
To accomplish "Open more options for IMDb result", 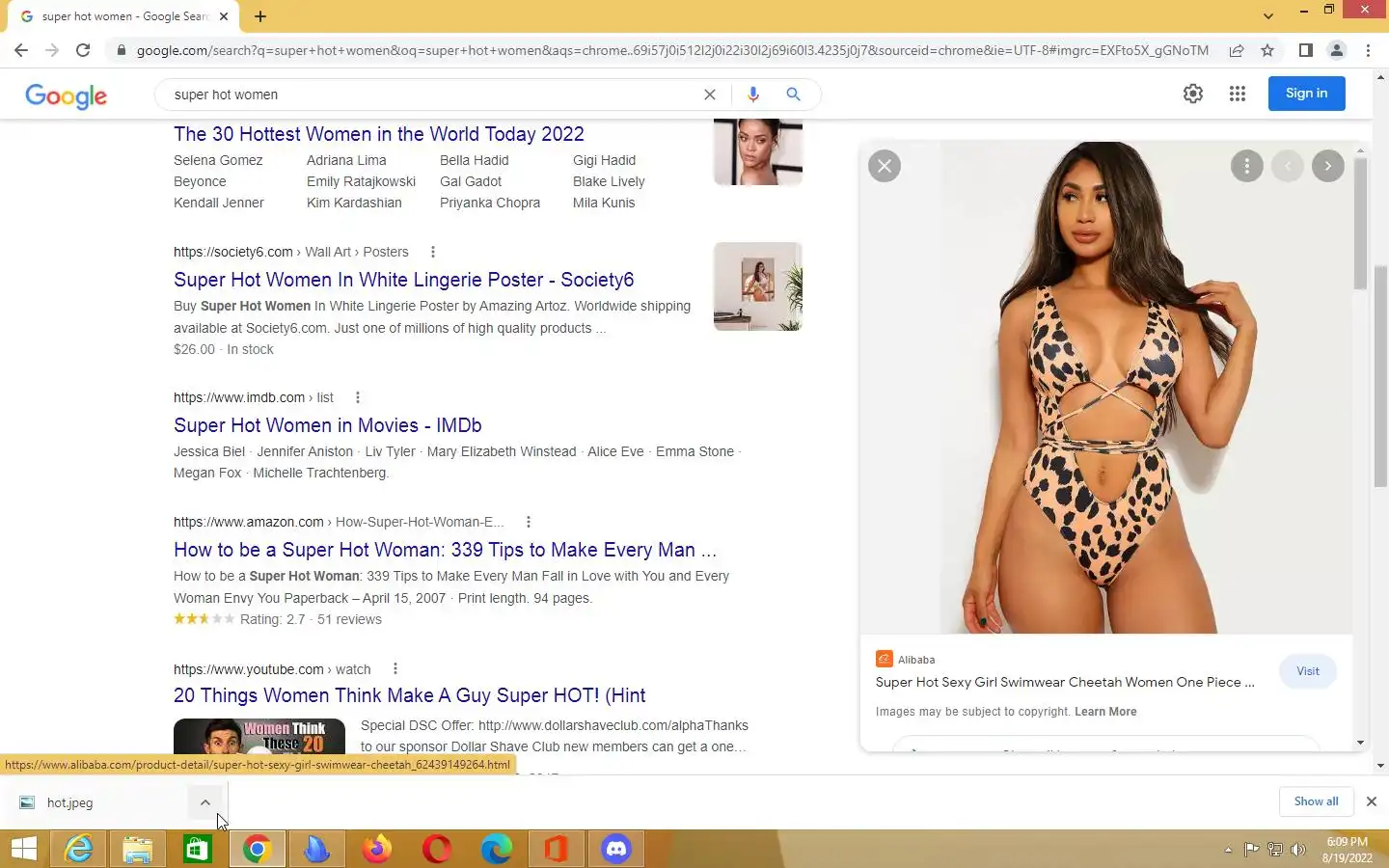I will click(357, 397).
